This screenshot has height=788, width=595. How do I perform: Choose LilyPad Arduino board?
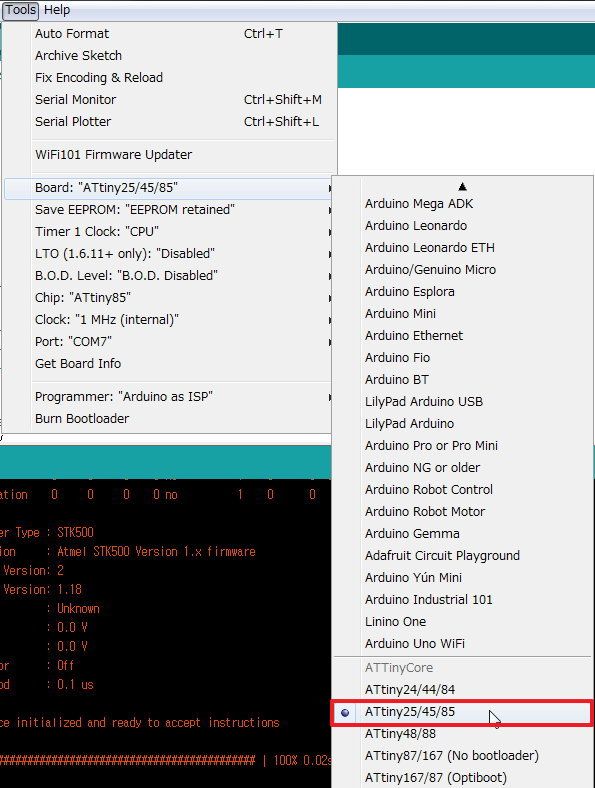coord(463,424)
